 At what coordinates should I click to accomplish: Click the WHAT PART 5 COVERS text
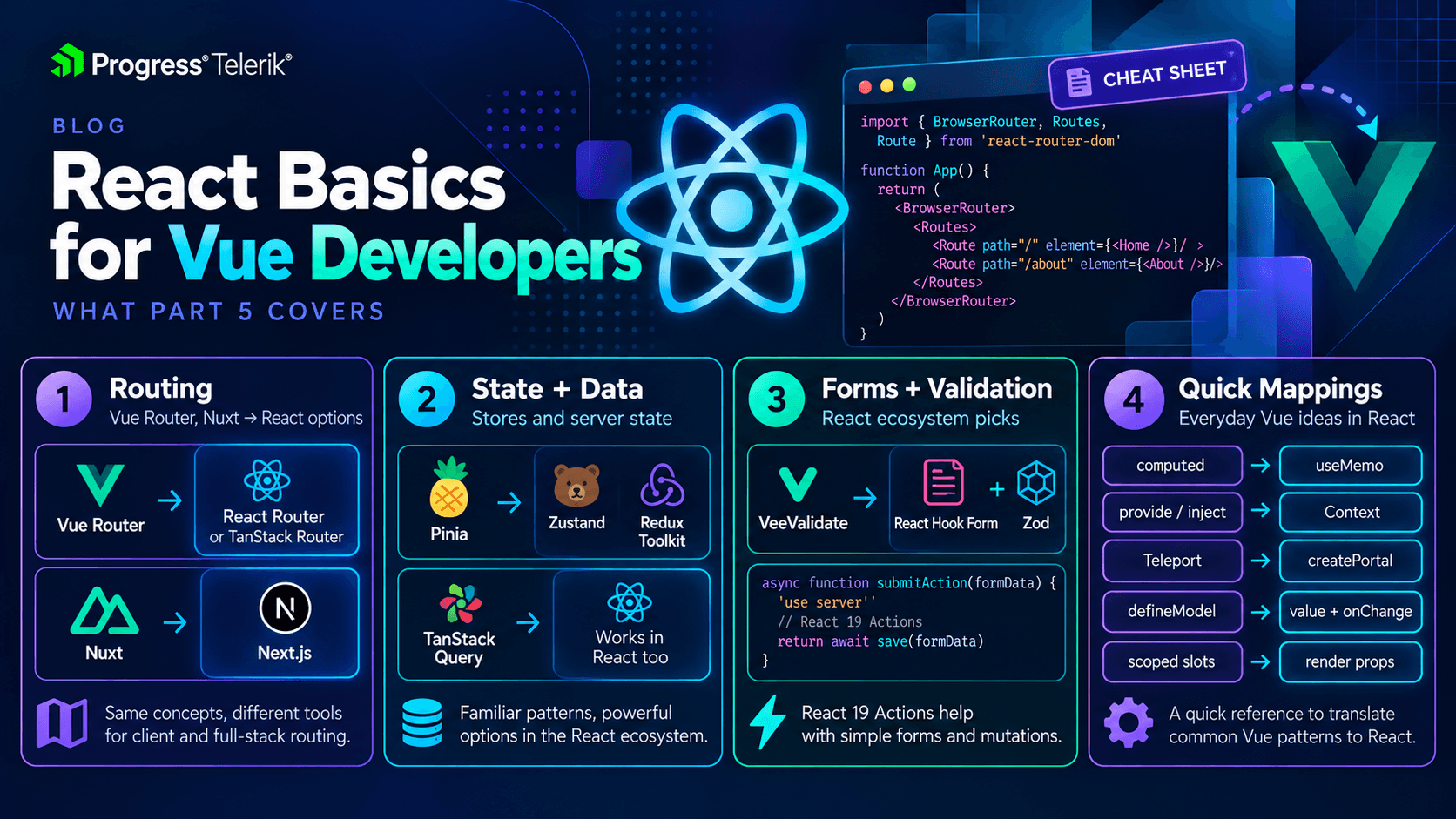tap(219, 312)
